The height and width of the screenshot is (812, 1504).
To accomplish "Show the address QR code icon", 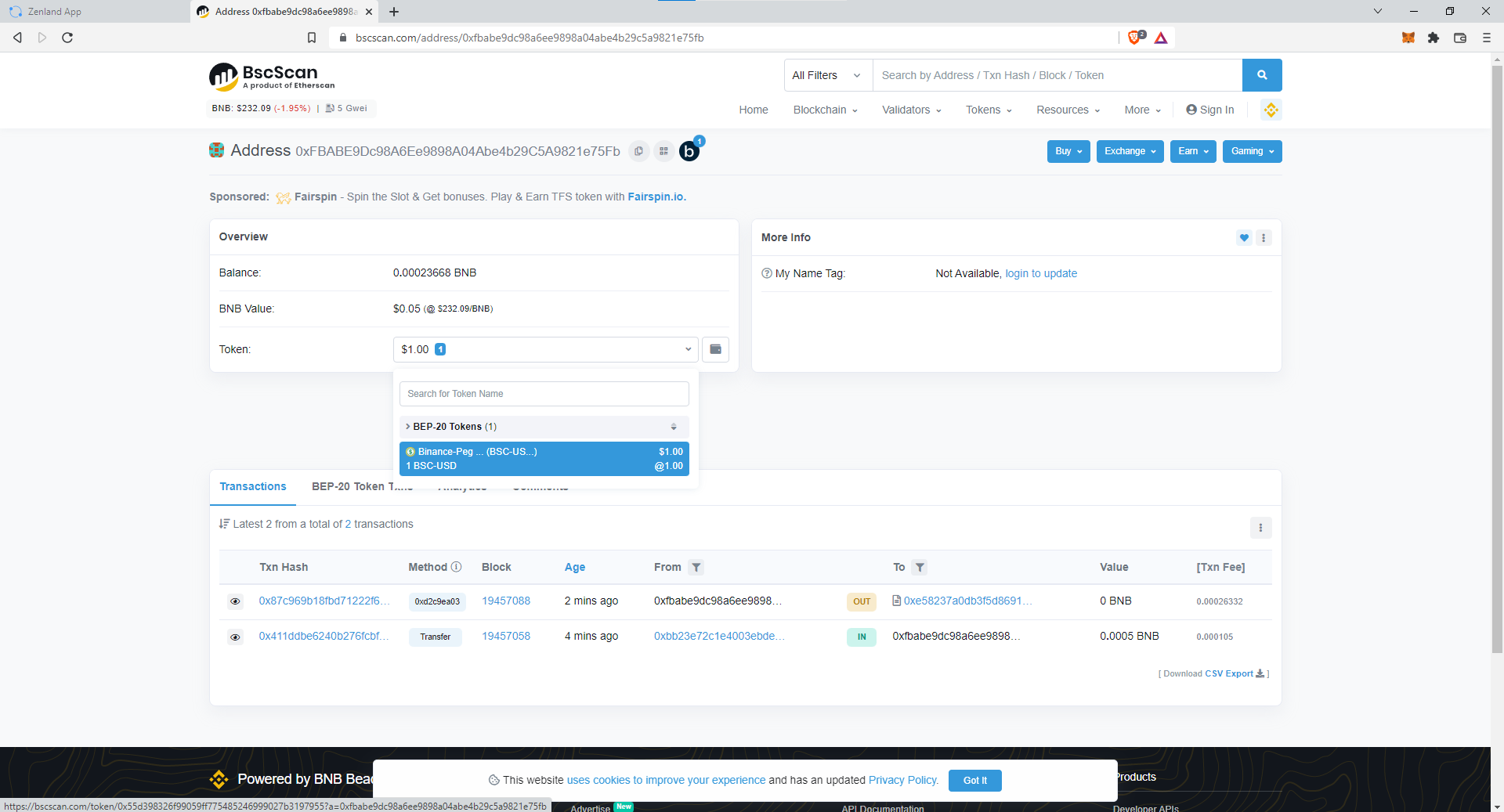I will (x=663, y=151).
